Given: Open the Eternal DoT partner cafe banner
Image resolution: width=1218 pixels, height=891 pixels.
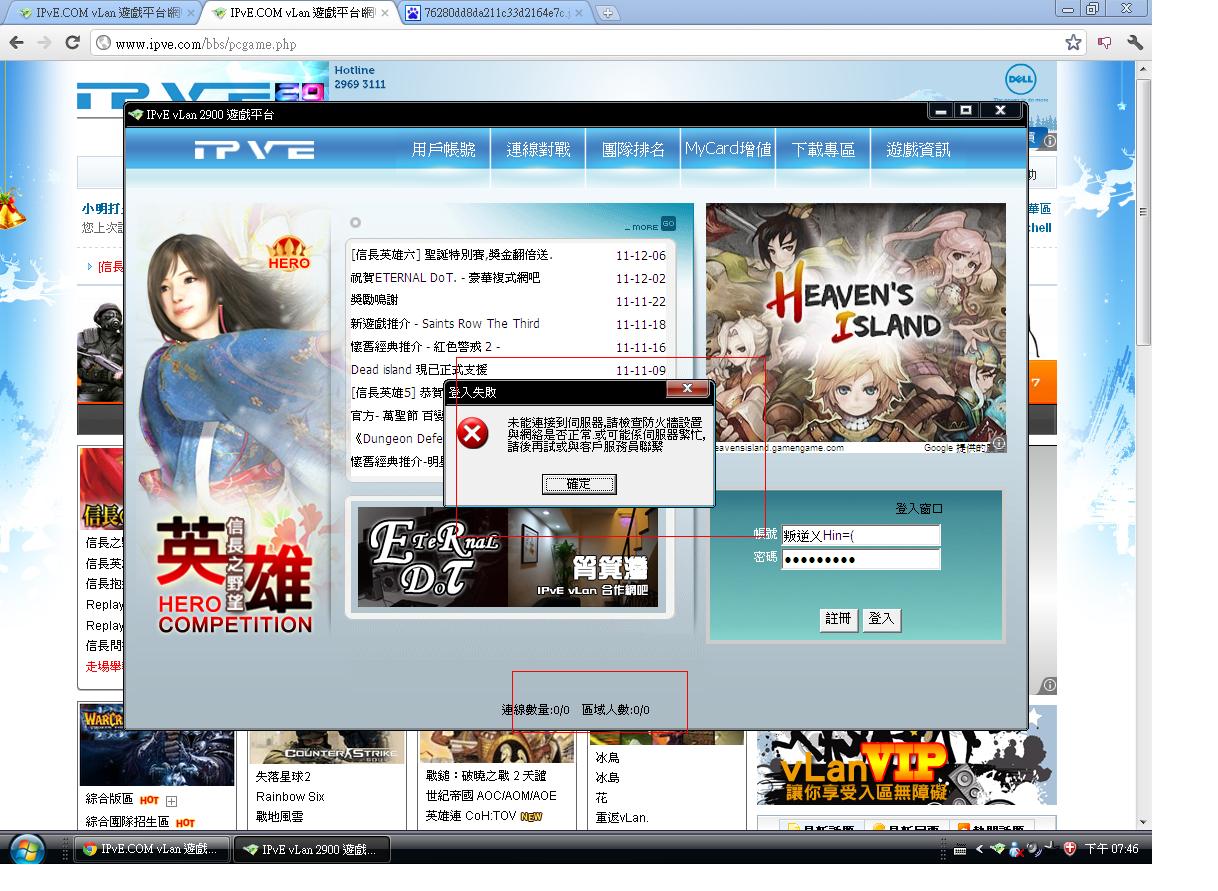Looking at the screenshot, I should 508,557.
